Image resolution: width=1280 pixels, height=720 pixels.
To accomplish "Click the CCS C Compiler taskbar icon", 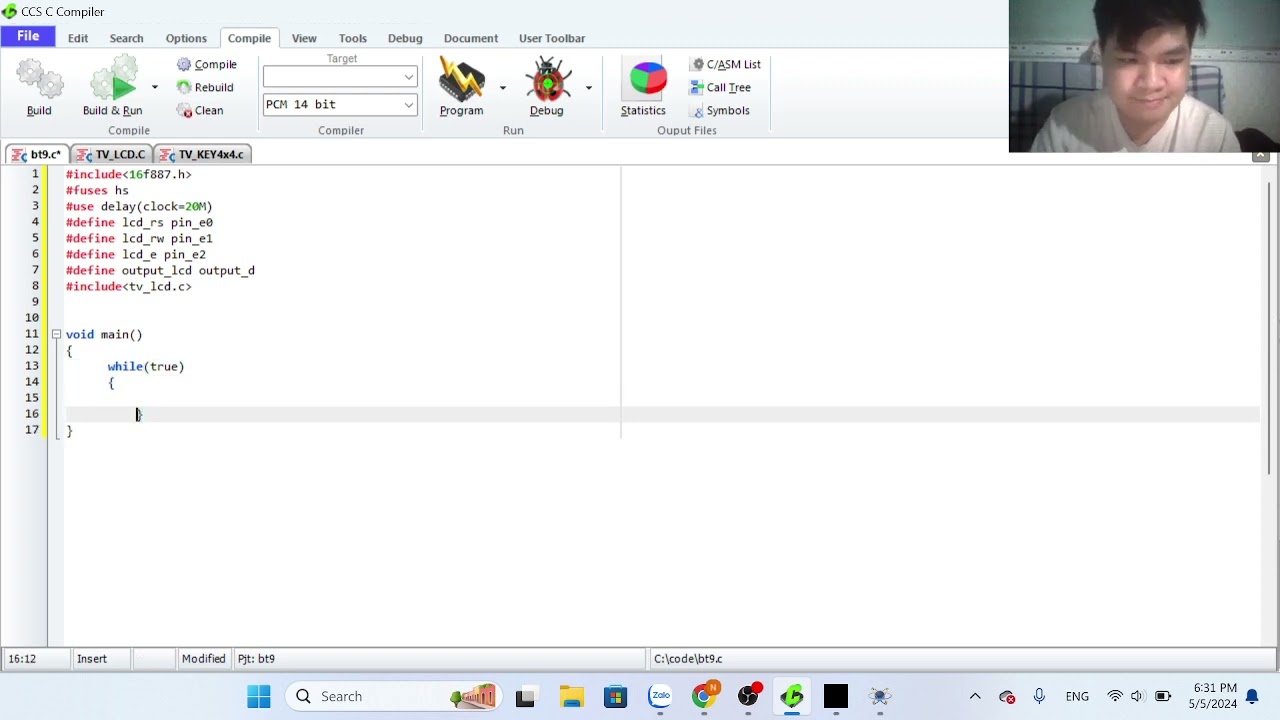I will click(792, 696).
